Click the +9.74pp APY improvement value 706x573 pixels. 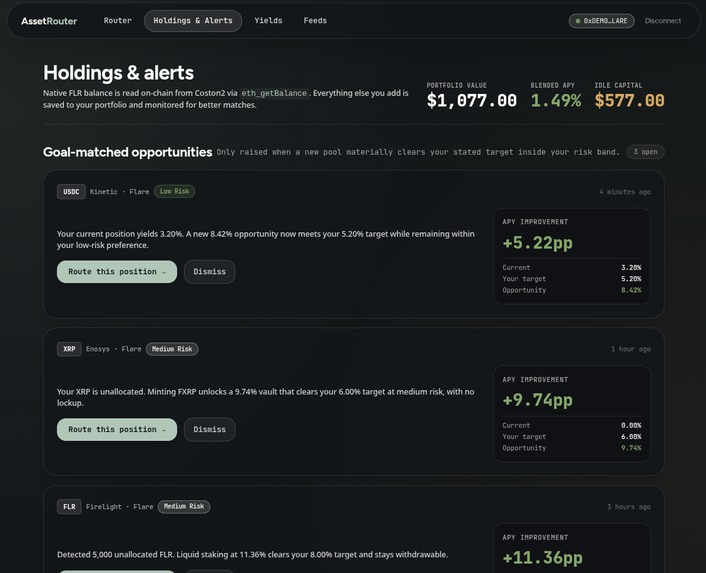538,400
